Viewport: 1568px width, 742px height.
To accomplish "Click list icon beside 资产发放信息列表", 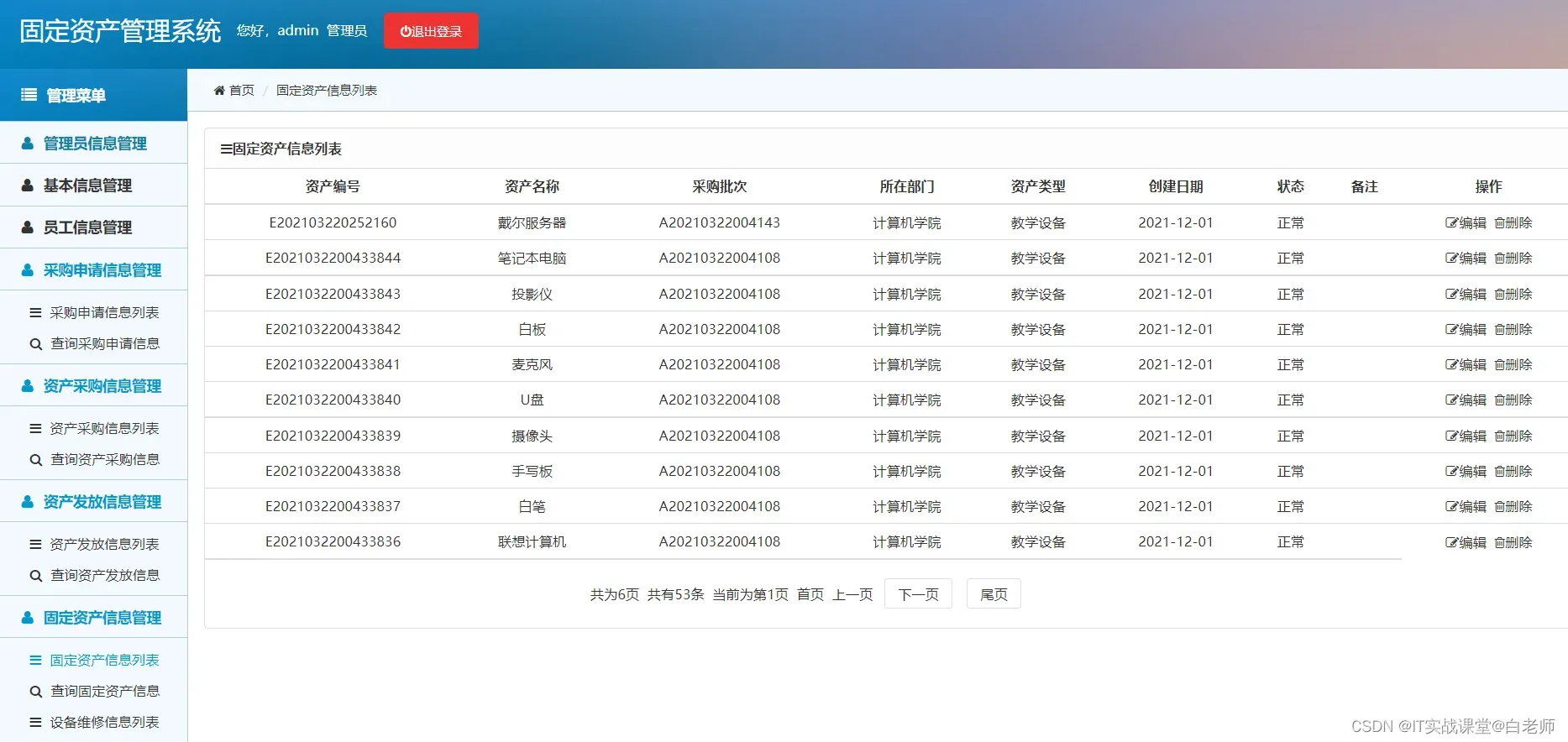I will [35, 544].
